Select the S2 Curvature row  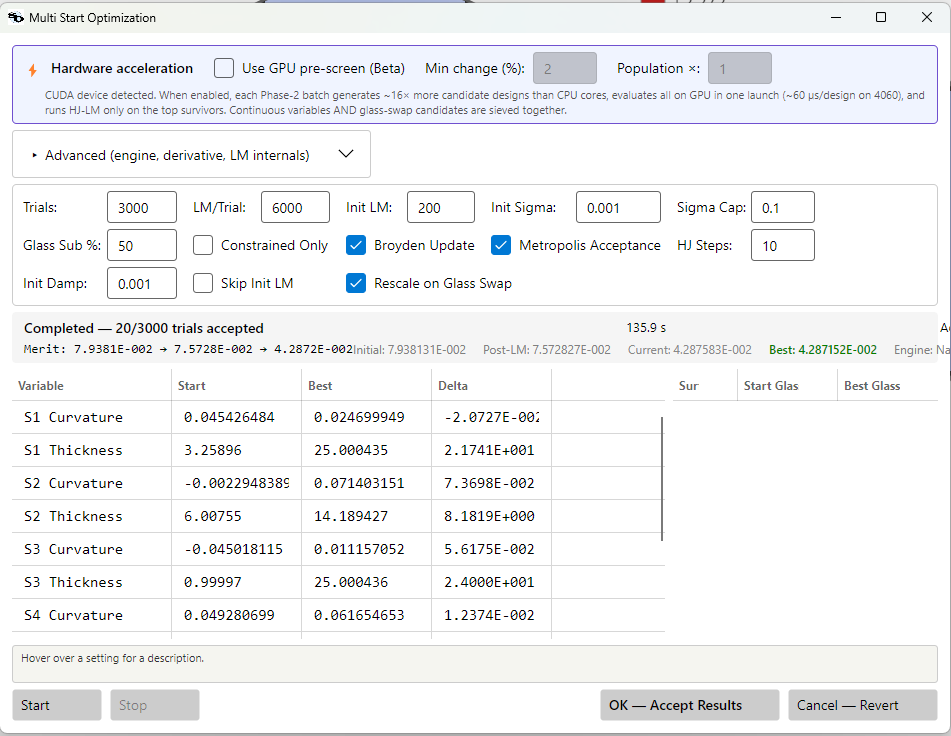coord(338,483)
